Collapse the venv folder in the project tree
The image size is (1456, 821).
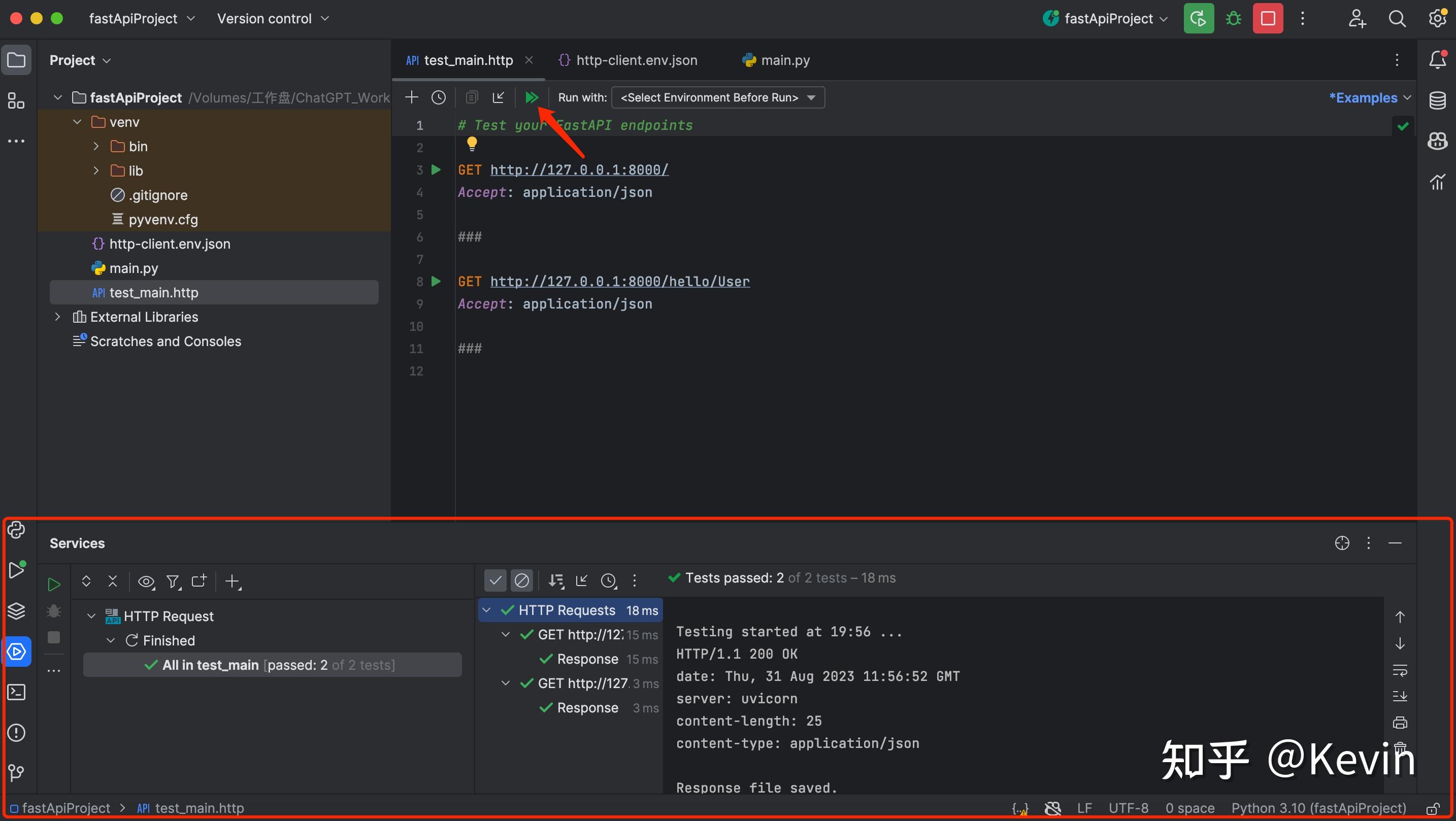77,121
